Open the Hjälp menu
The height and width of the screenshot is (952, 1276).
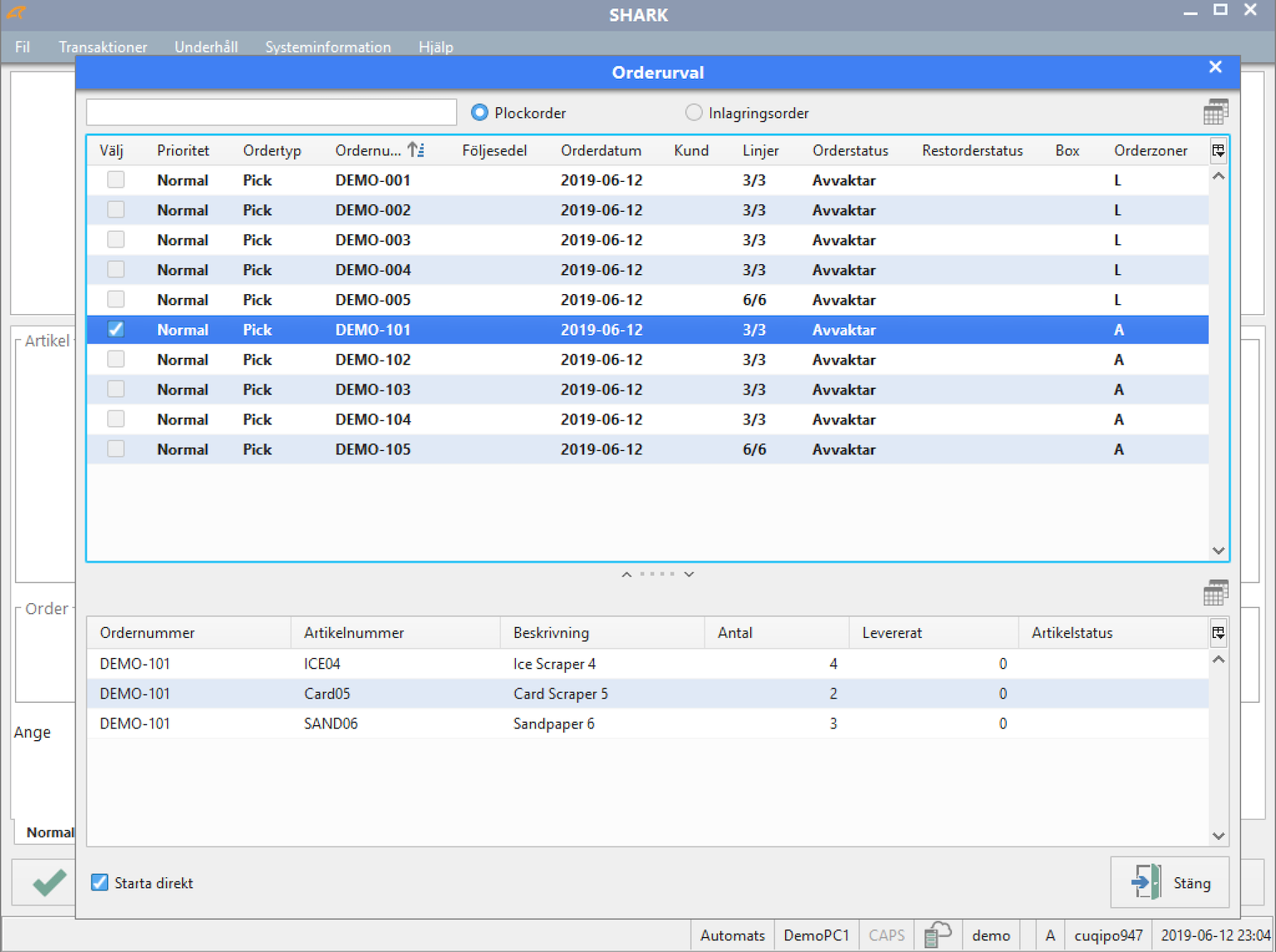point(436,47)
